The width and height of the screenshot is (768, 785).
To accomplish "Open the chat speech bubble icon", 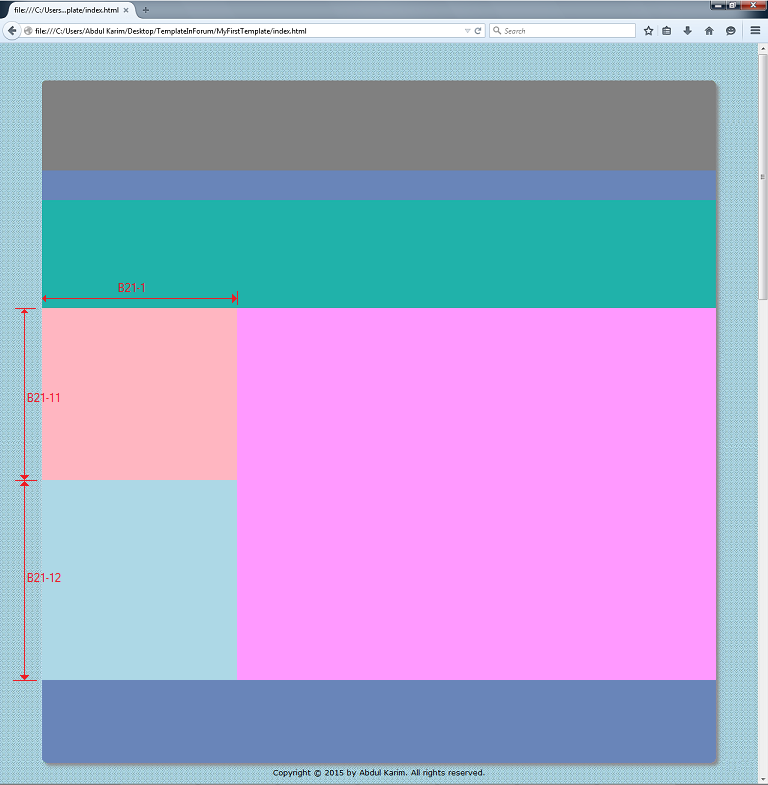I will click(x=731, y=31).
